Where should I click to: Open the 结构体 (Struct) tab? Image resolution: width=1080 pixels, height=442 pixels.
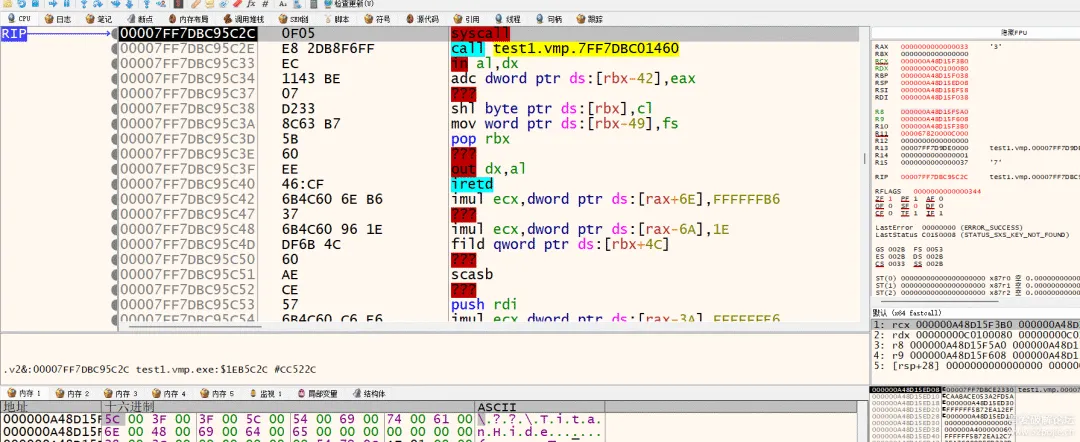pyautogui.click(x=369, y=394)
